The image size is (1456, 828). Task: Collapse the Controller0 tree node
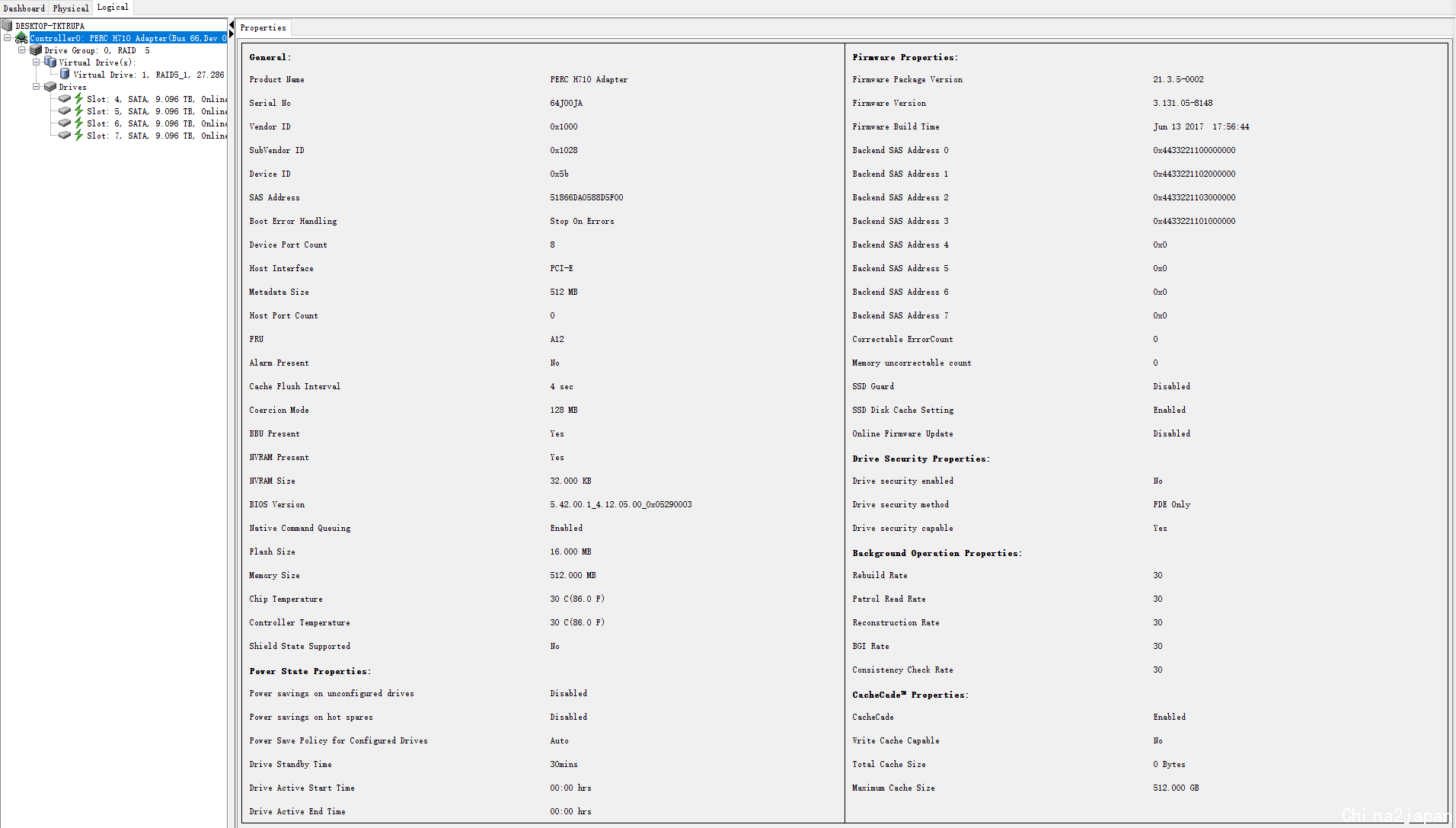8,38
